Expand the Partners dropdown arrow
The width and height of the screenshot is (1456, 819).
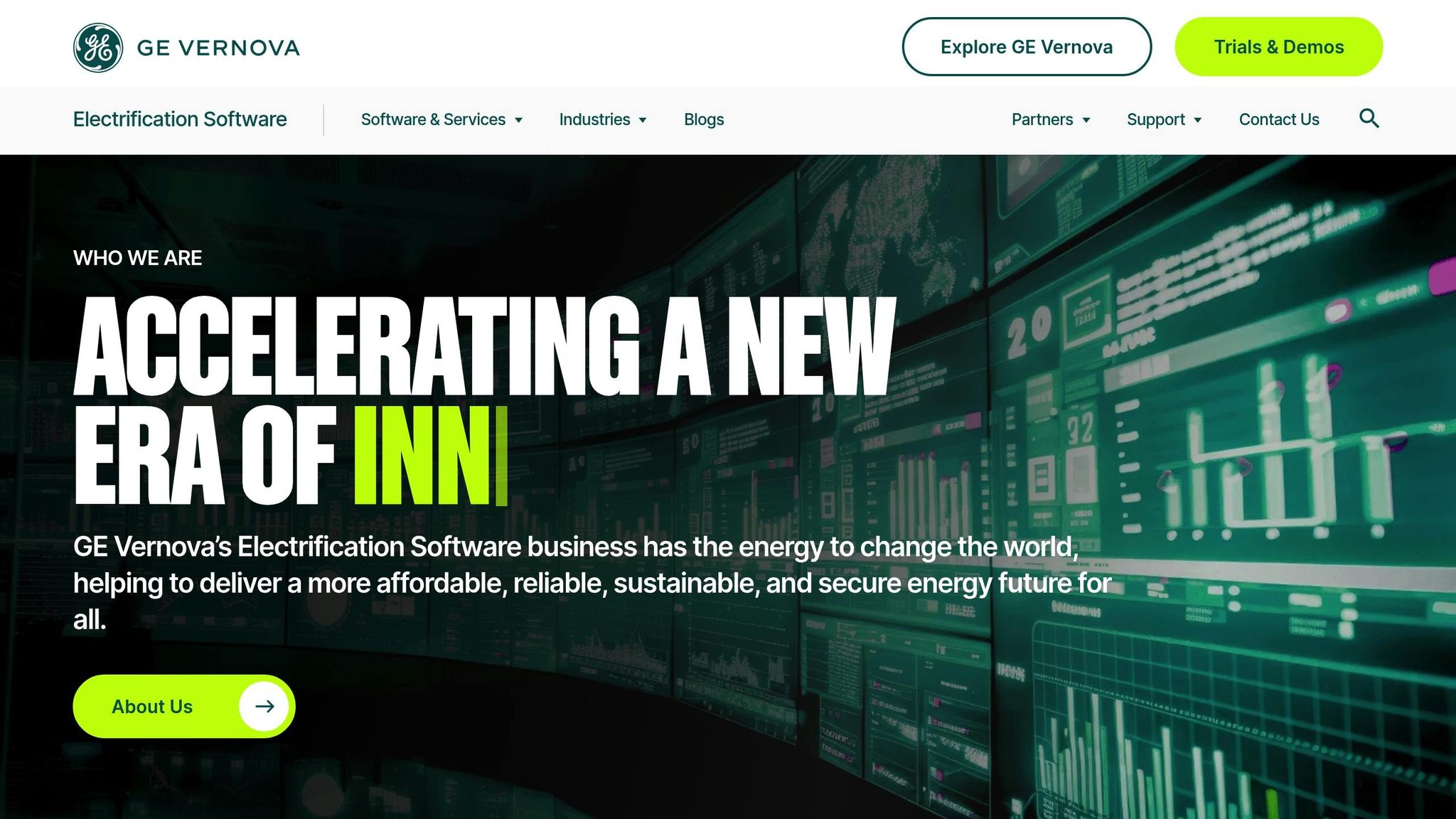click(x=1086, y=120)
